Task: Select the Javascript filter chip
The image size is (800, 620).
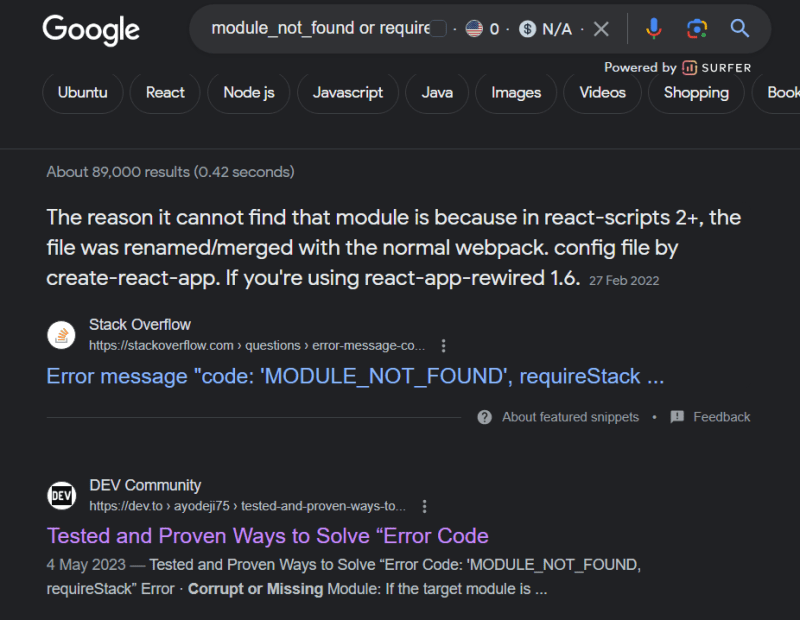Action: click(x=348, y=93)
